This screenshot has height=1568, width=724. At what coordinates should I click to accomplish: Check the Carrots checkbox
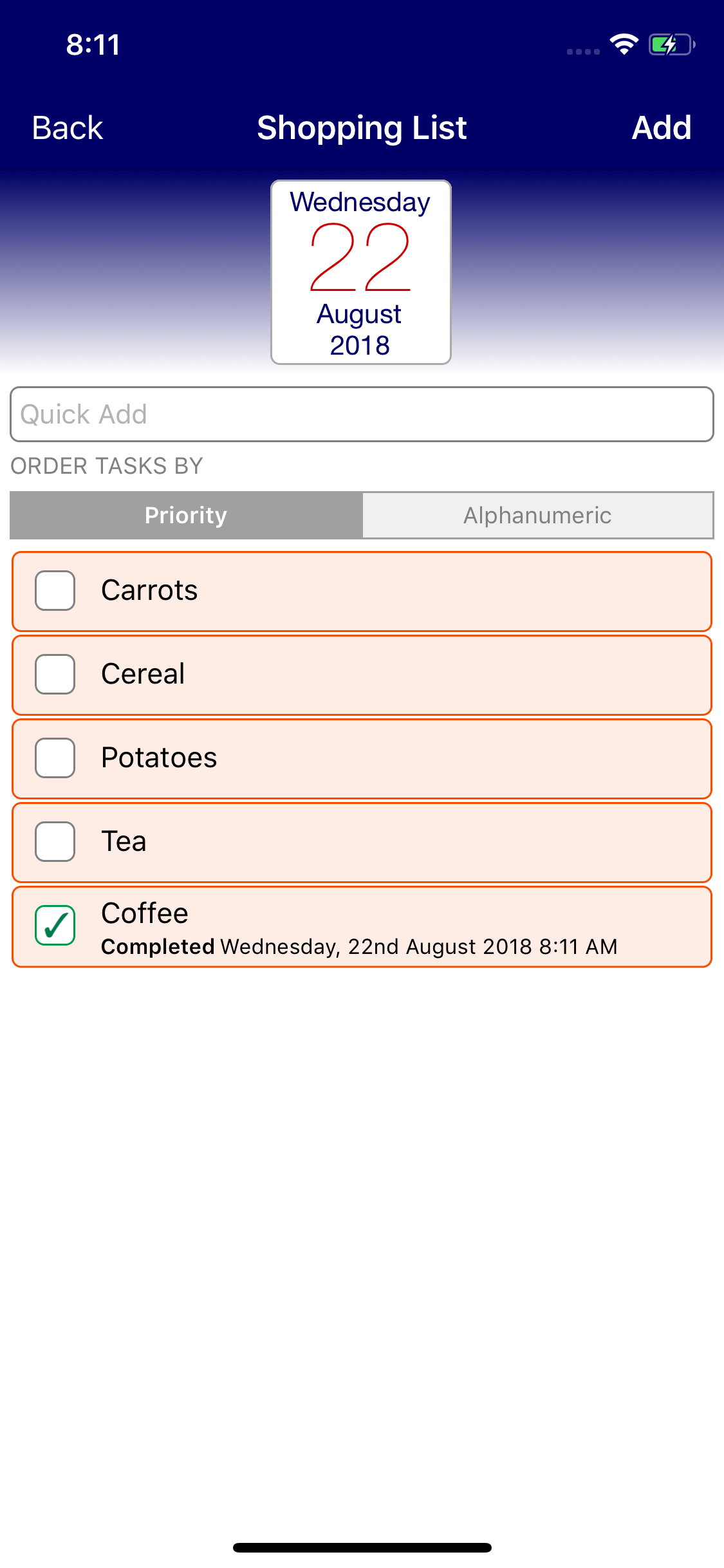pos(55,590)
